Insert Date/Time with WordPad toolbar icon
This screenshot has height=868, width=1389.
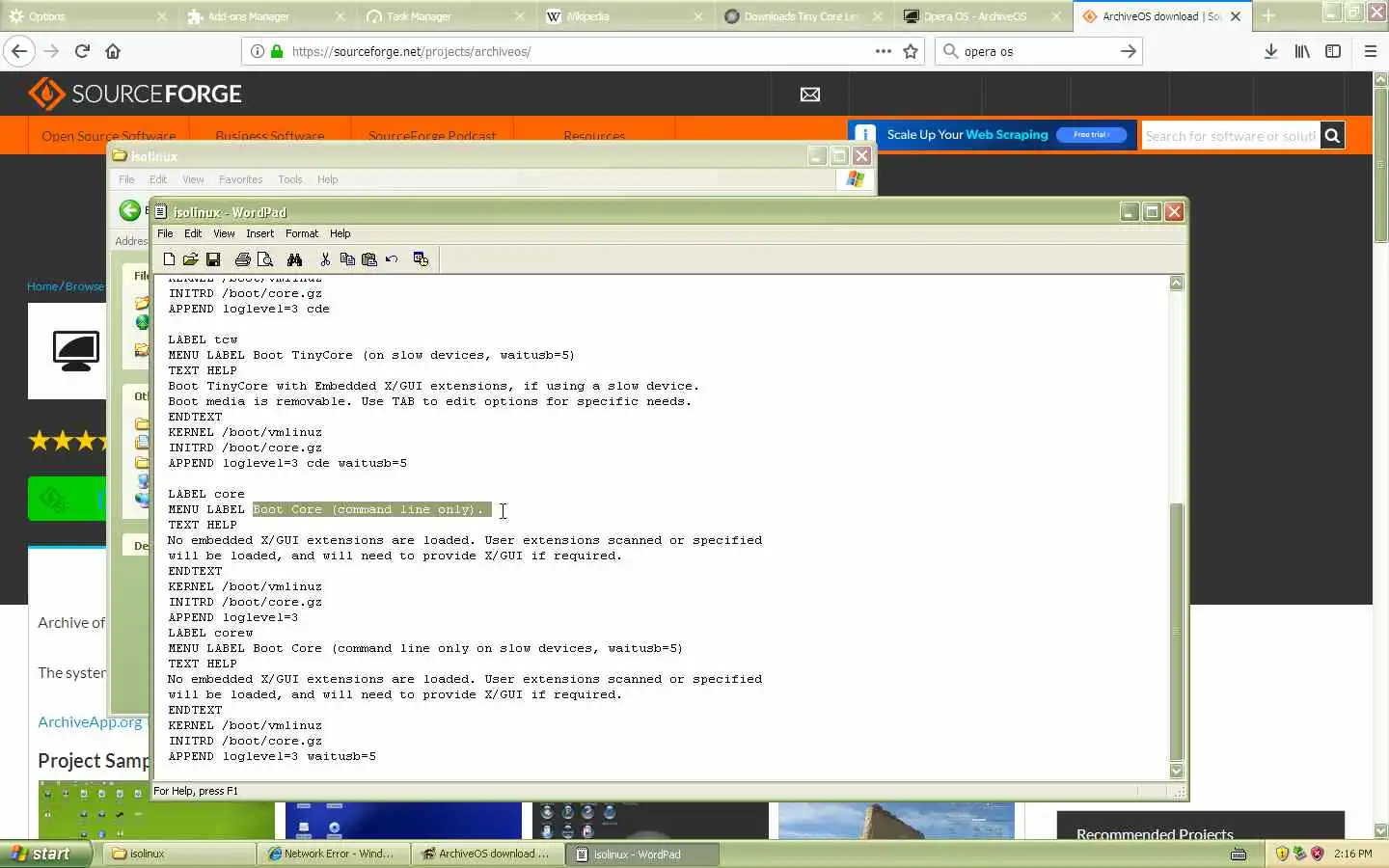[x=421, y=259]
